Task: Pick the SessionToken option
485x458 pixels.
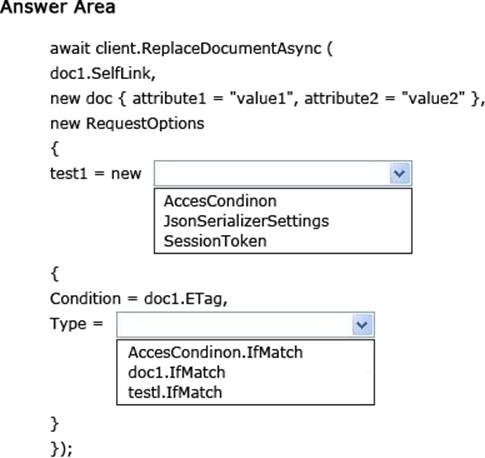Action: [215, 241]
